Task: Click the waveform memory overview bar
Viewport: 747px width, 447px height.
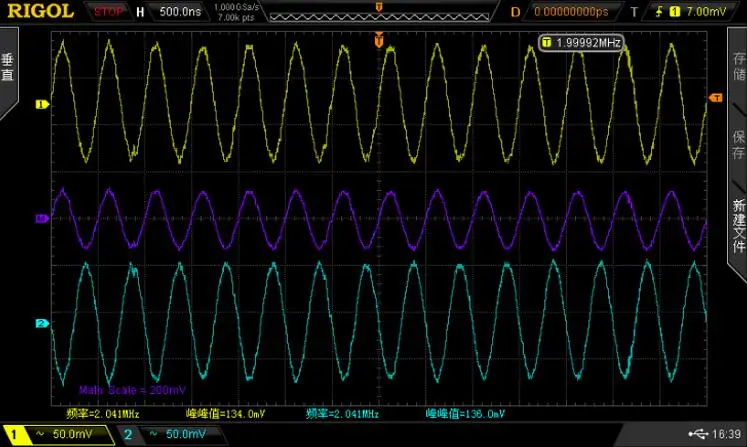Action: click(377, 16)
